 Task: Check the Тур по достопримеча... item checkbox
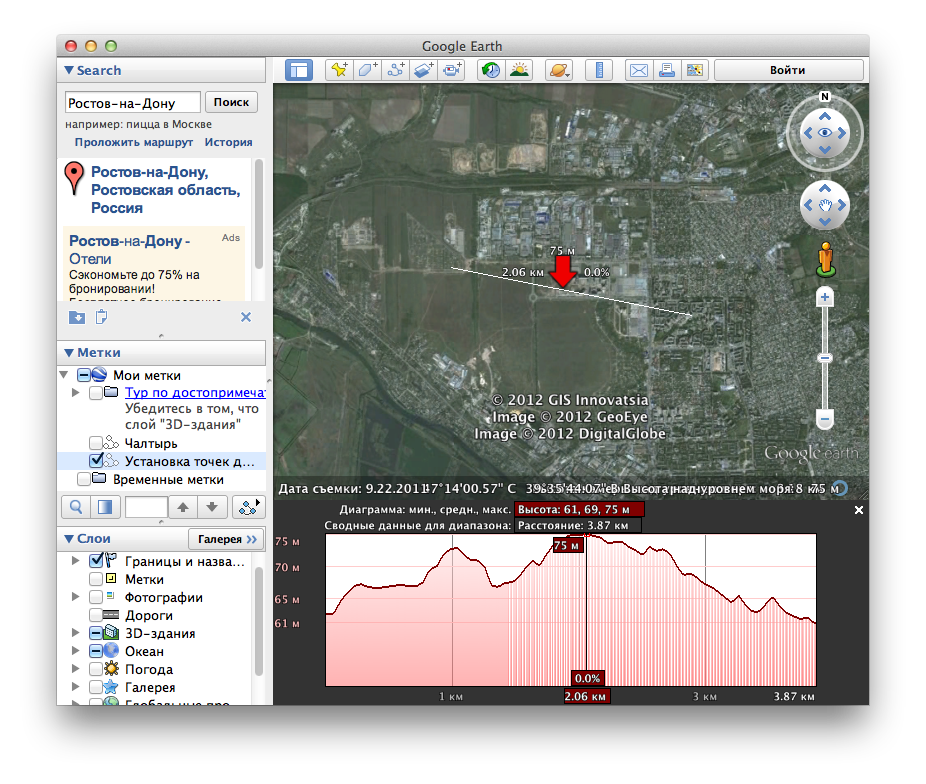click(x=96, y=393)
